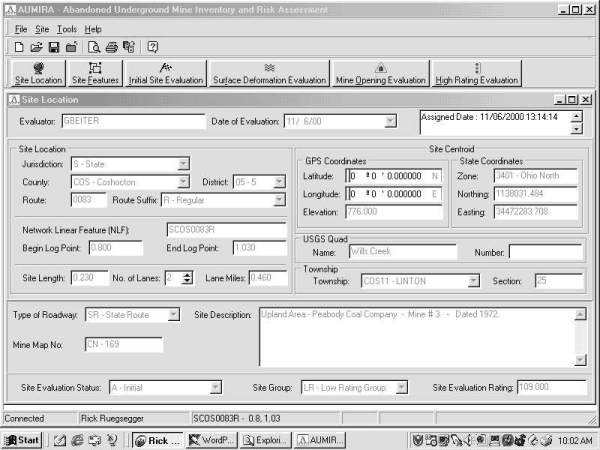Click the New document toolbar icon
This screenshot has width=600, height=450.
20,47
